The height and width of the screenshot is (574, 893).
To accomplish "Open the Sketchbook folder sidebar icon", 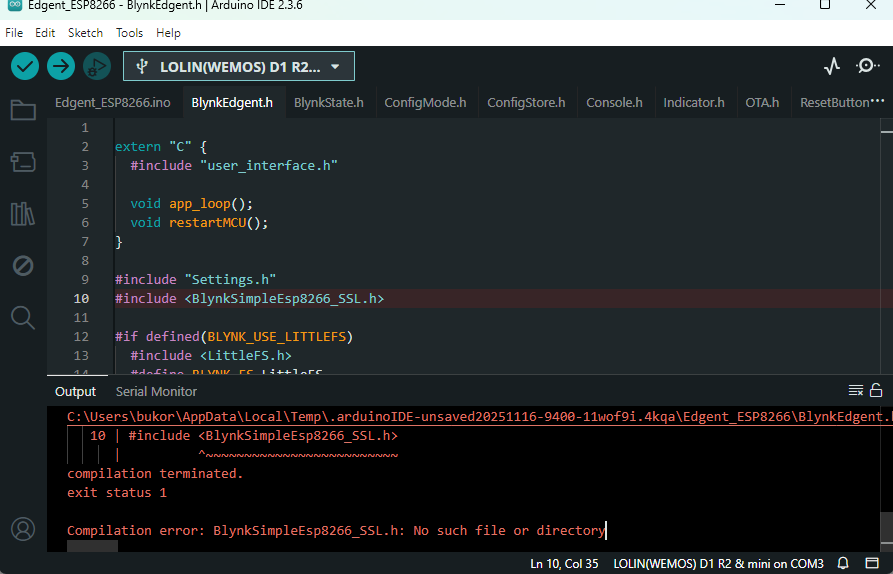I will tap(22, 109).
